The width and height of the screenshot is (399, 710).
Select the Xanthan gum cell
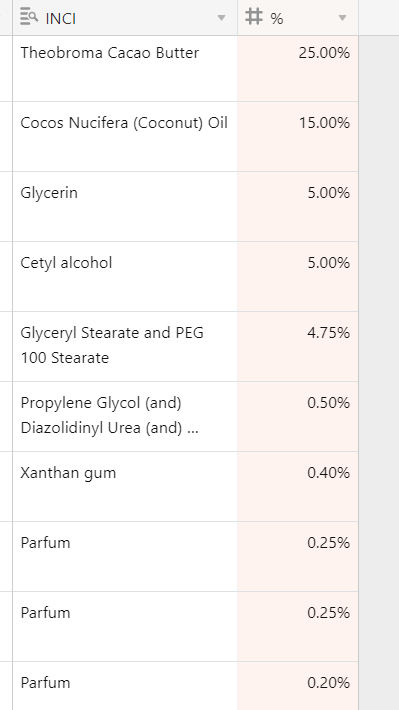click(x=125, y=486)
